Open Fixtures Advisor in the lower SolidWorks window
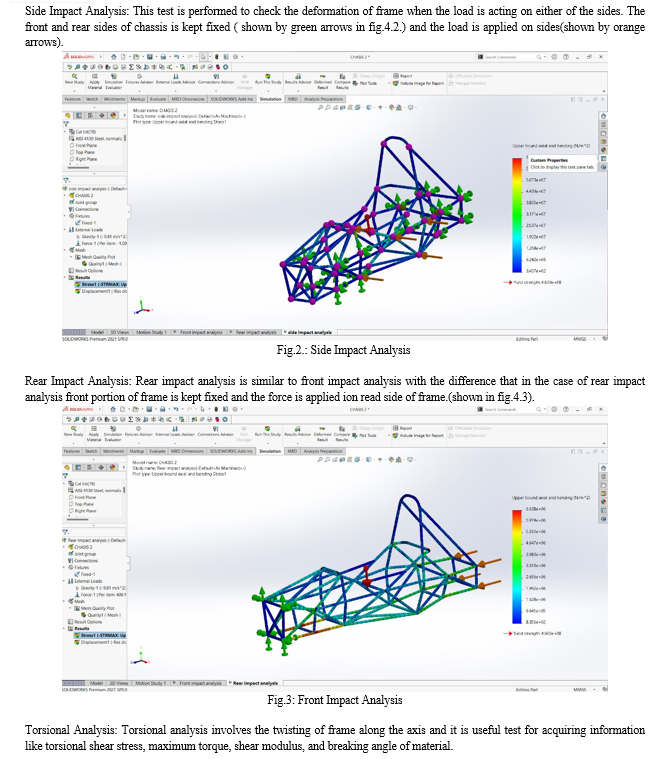671x759 pixels. click(140, 434)
